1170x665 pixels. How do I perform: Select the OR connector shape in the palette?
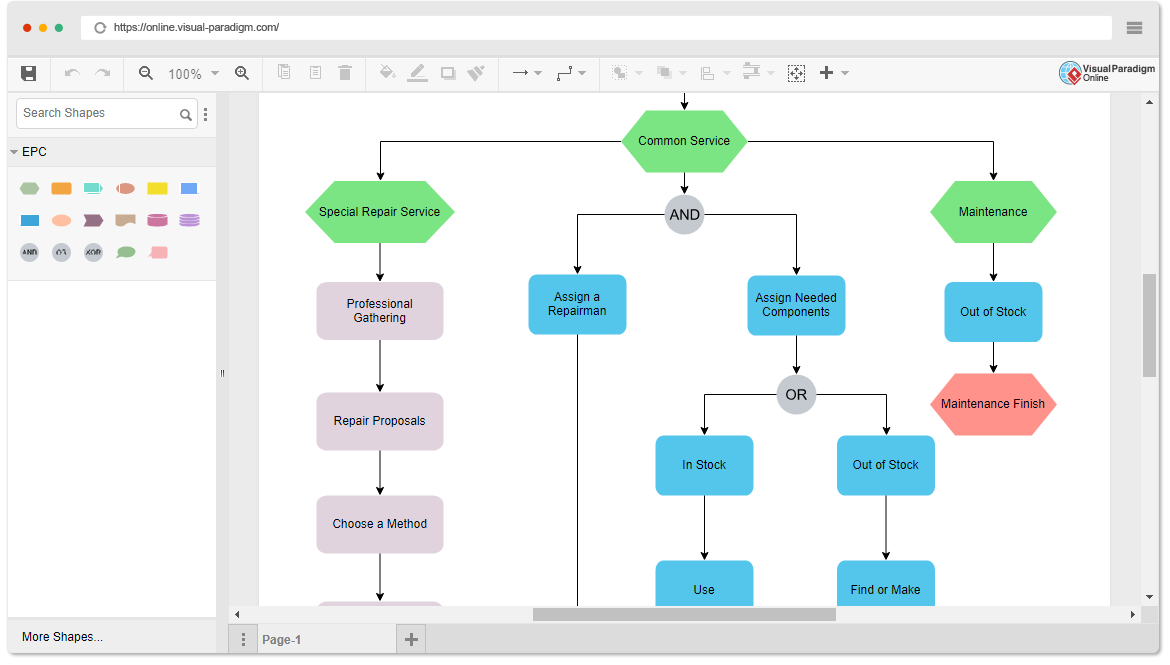tap(61, 252)
